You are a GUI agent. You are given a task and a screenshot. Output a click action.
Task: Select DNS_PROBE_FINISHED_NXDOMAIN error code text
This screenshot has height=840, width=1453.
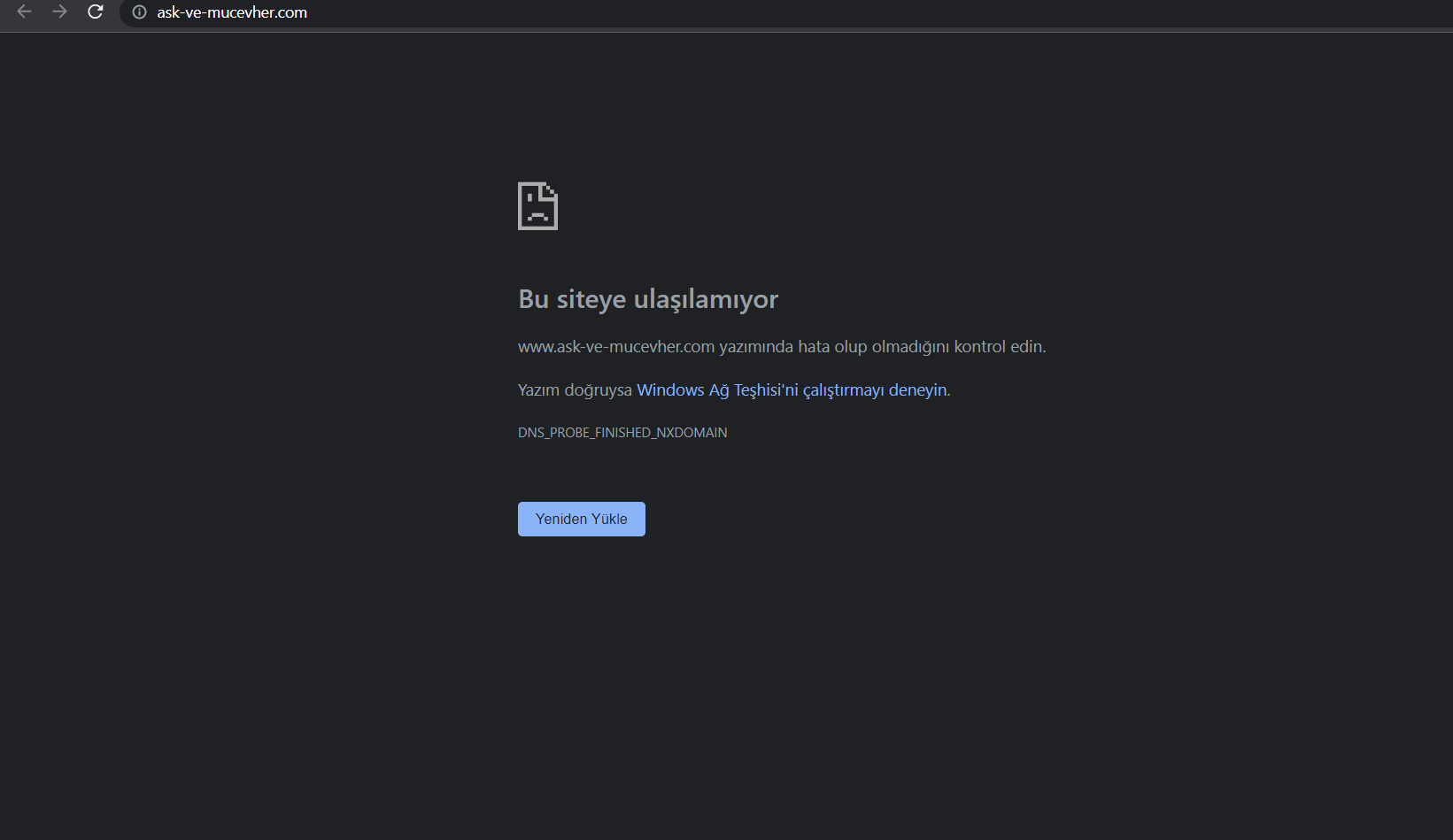click(x=622, y=433)
